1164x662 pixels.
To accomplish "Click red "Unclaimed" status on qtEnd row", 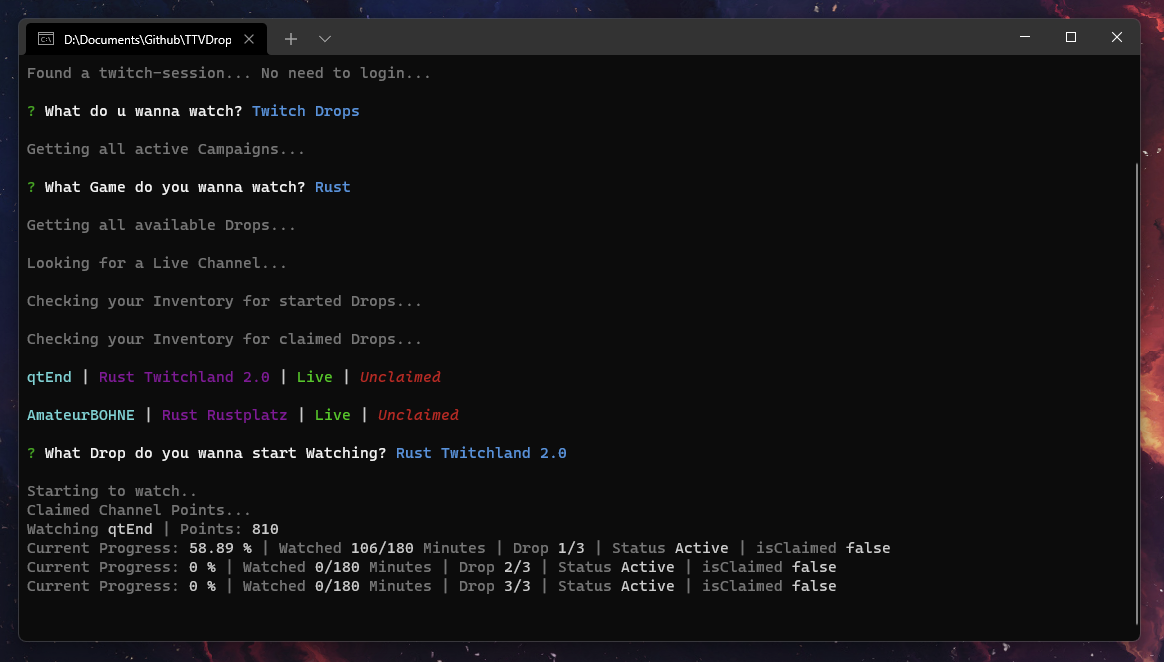I will pos(400,377).
